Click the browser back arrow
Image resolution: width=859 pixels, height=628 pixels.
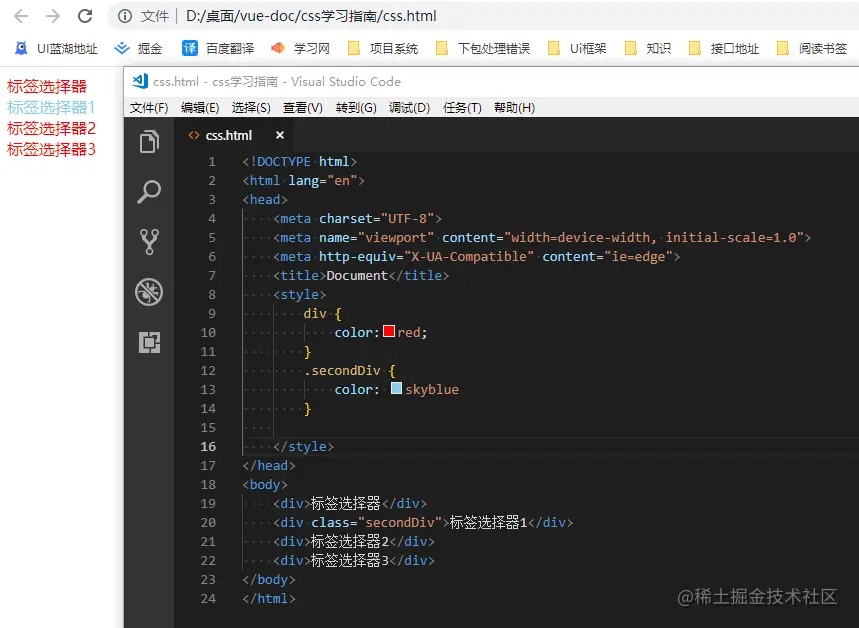[18, 15]
